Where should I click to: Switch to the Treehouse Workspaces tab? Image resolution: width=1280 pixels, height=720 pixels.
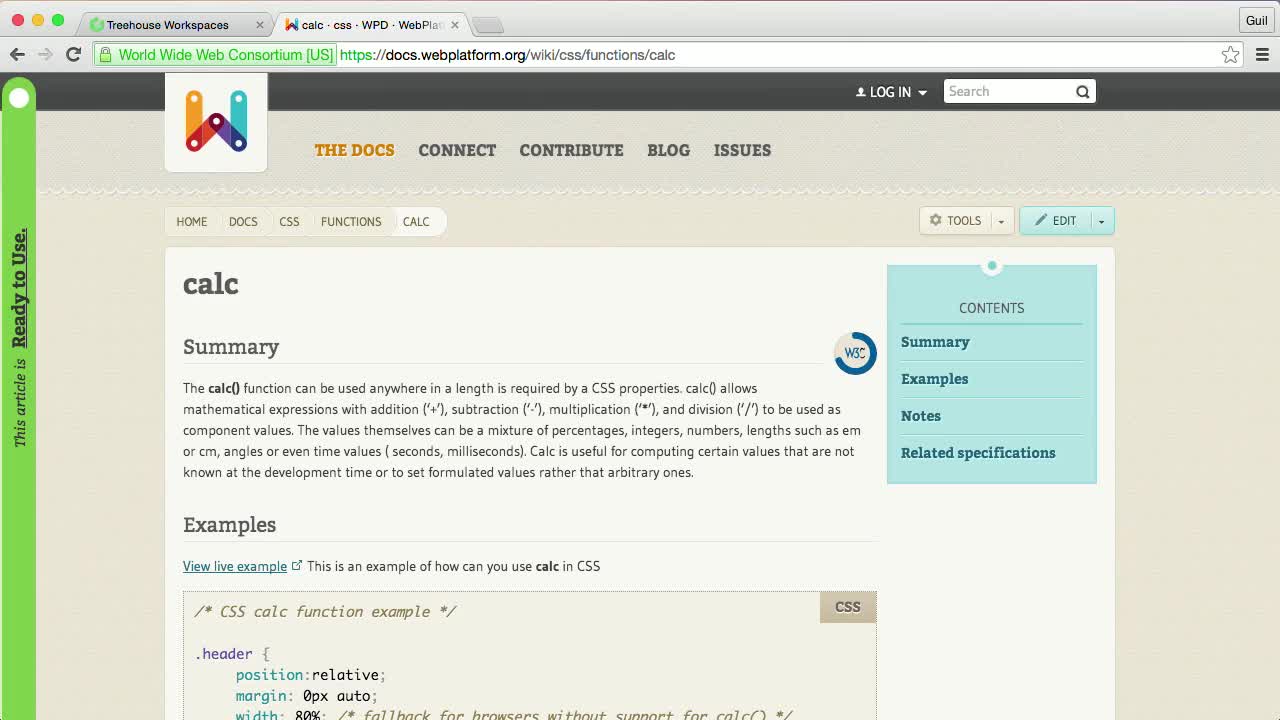click(170, 25)
